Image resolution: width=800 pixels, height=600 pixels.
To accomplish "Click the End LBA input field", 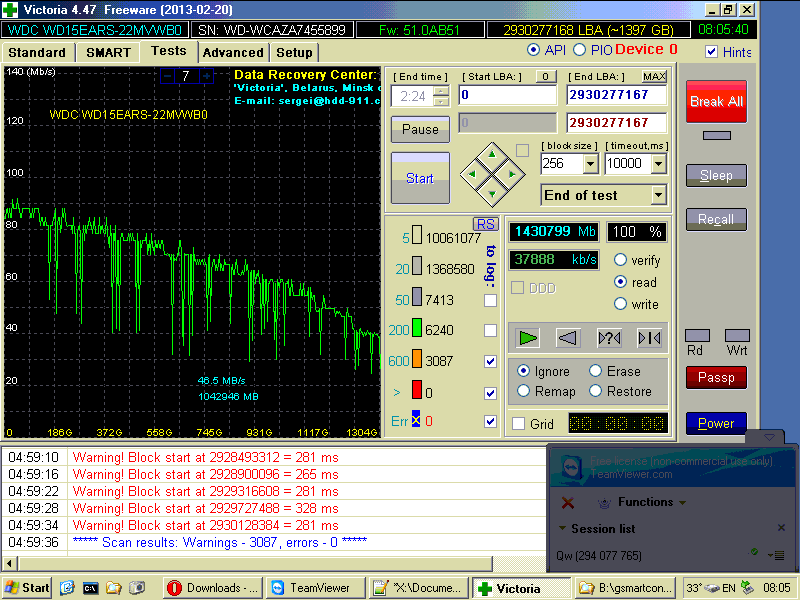I will click(616, 95).
